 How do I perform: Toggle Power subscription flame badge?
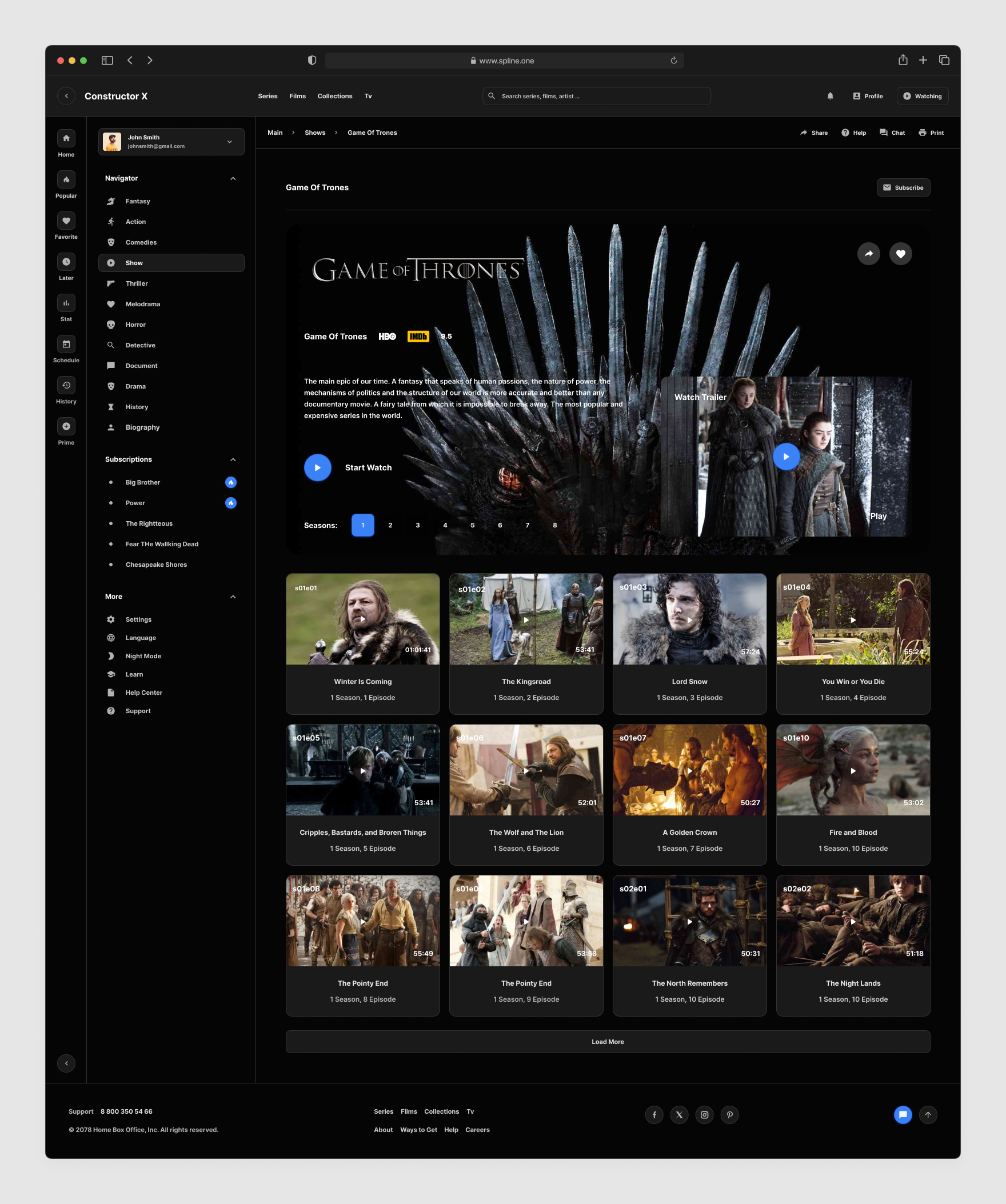(230, 503)
